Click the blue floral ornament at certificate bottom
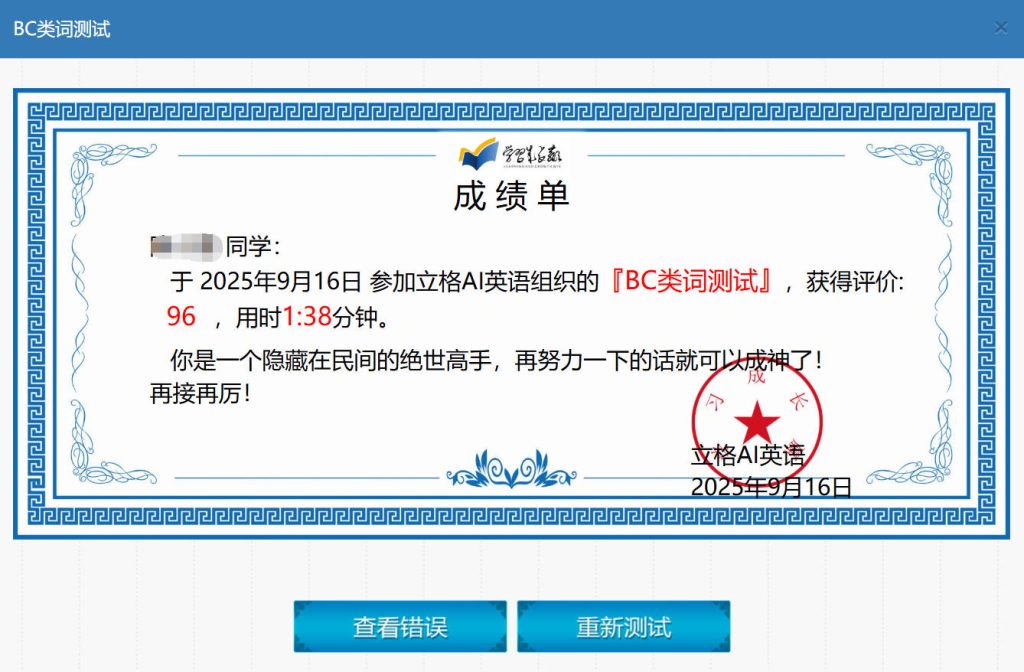Image resolution: width=1024 pixels, height=672 pixels. pyautogui.click(x=511, y=468)
